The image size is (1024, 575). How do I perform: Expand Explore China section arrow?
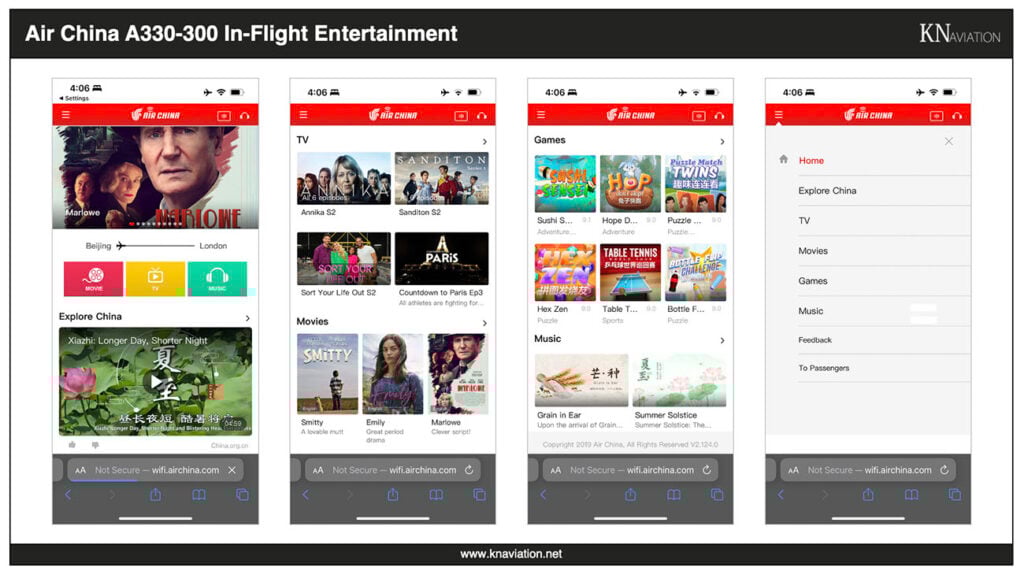point(248,318)
